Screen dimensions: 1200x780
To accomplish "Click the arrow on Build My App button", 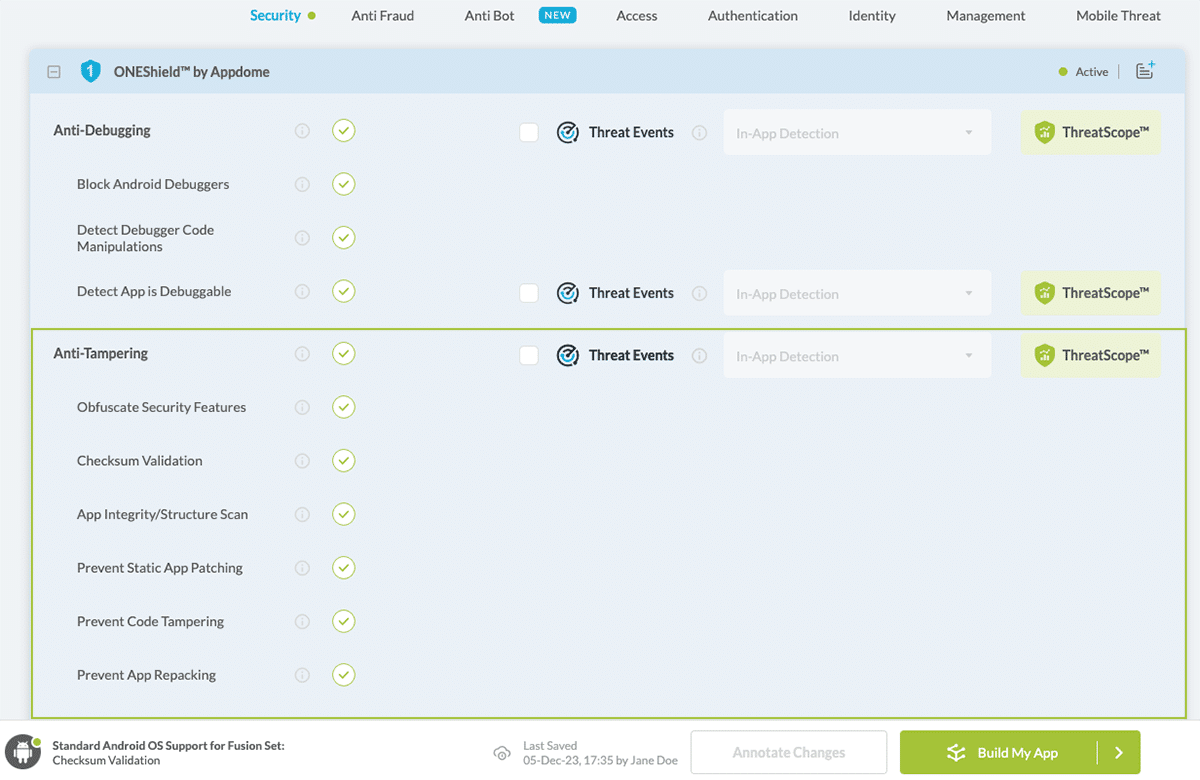I will click(x=1119, y=753).
